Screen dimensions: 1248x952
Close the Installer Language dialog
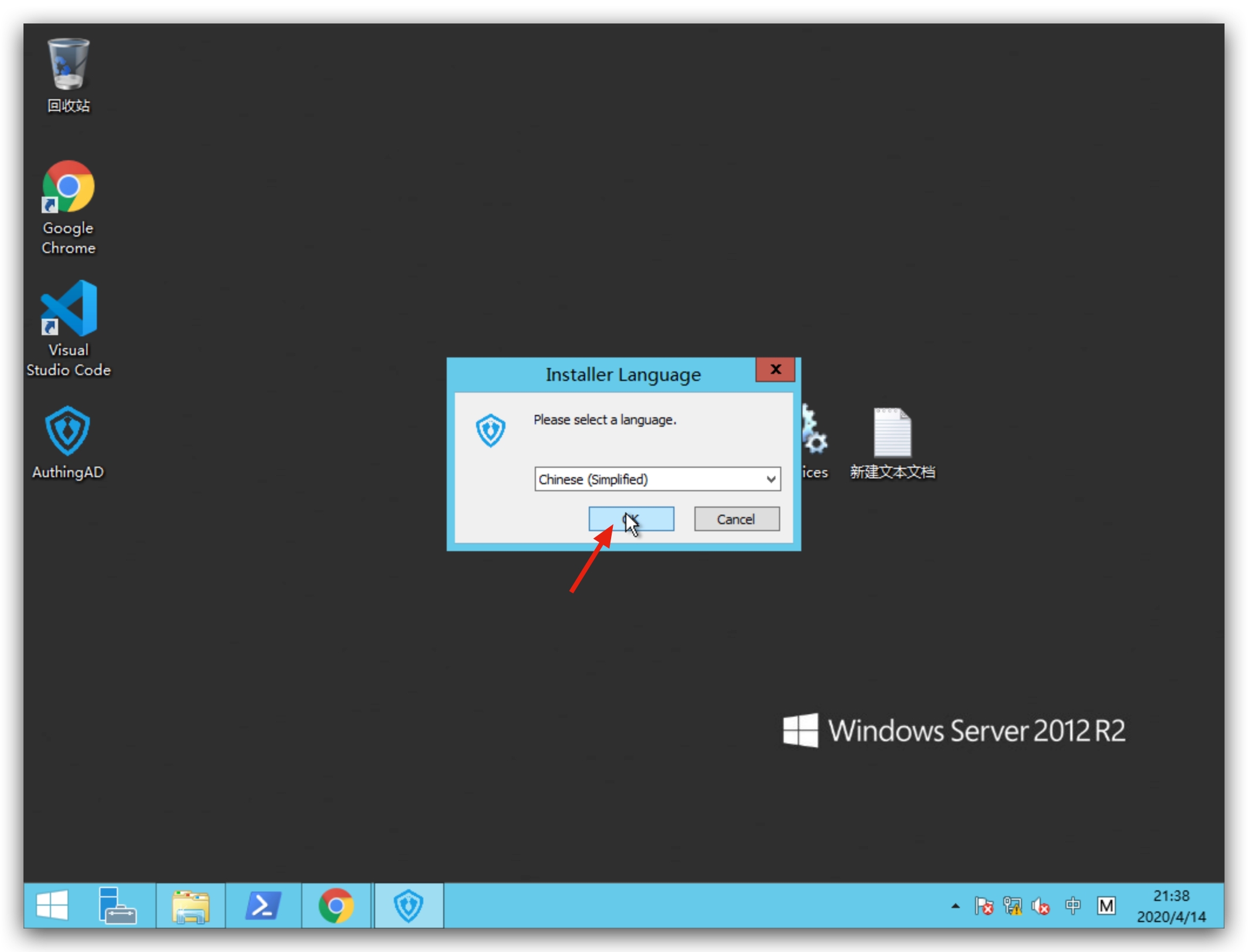pyautogui.click(x=775, y=370)
